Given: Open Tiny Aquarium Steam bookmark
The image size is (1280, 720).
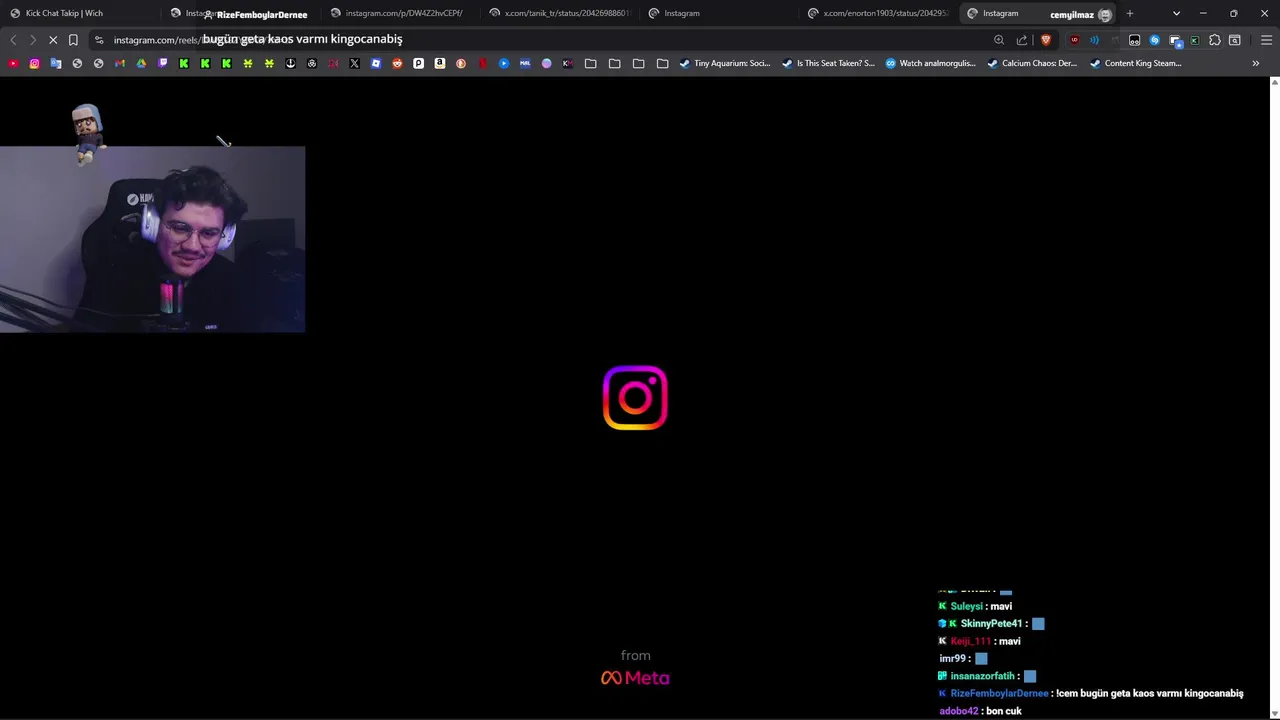Looking at the screenshot, I should pyautogui.click(x=725, y=63).
